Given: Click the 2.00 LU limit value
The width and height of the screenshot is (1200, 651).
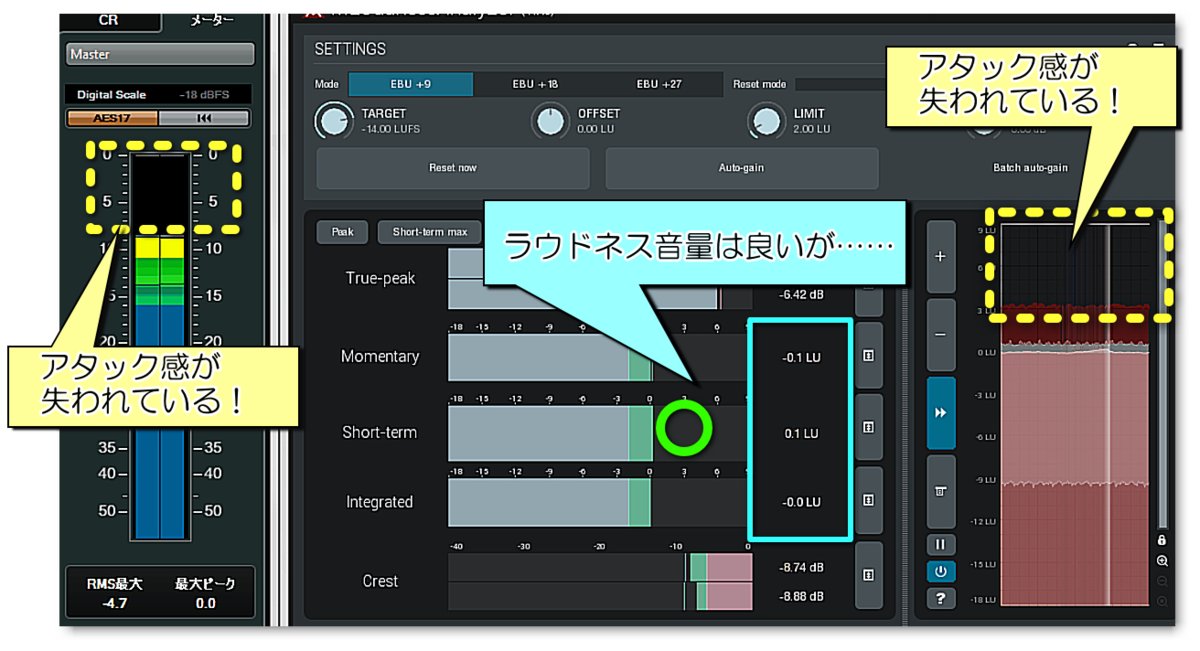Looking at the screenshot, I should coord(812,129).
